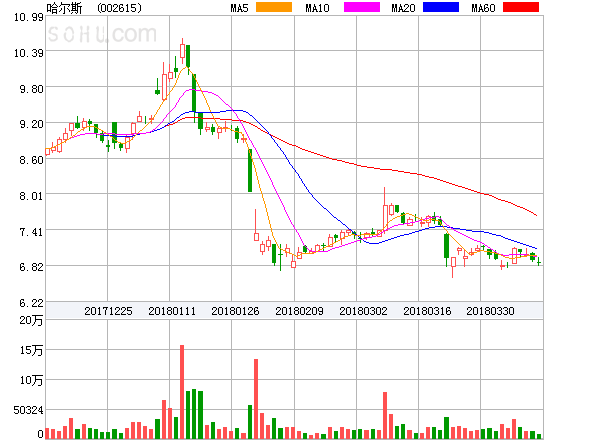This screenshot has height=440, width=600.
Task: Click the MA5 legend label
Action: 239,8
